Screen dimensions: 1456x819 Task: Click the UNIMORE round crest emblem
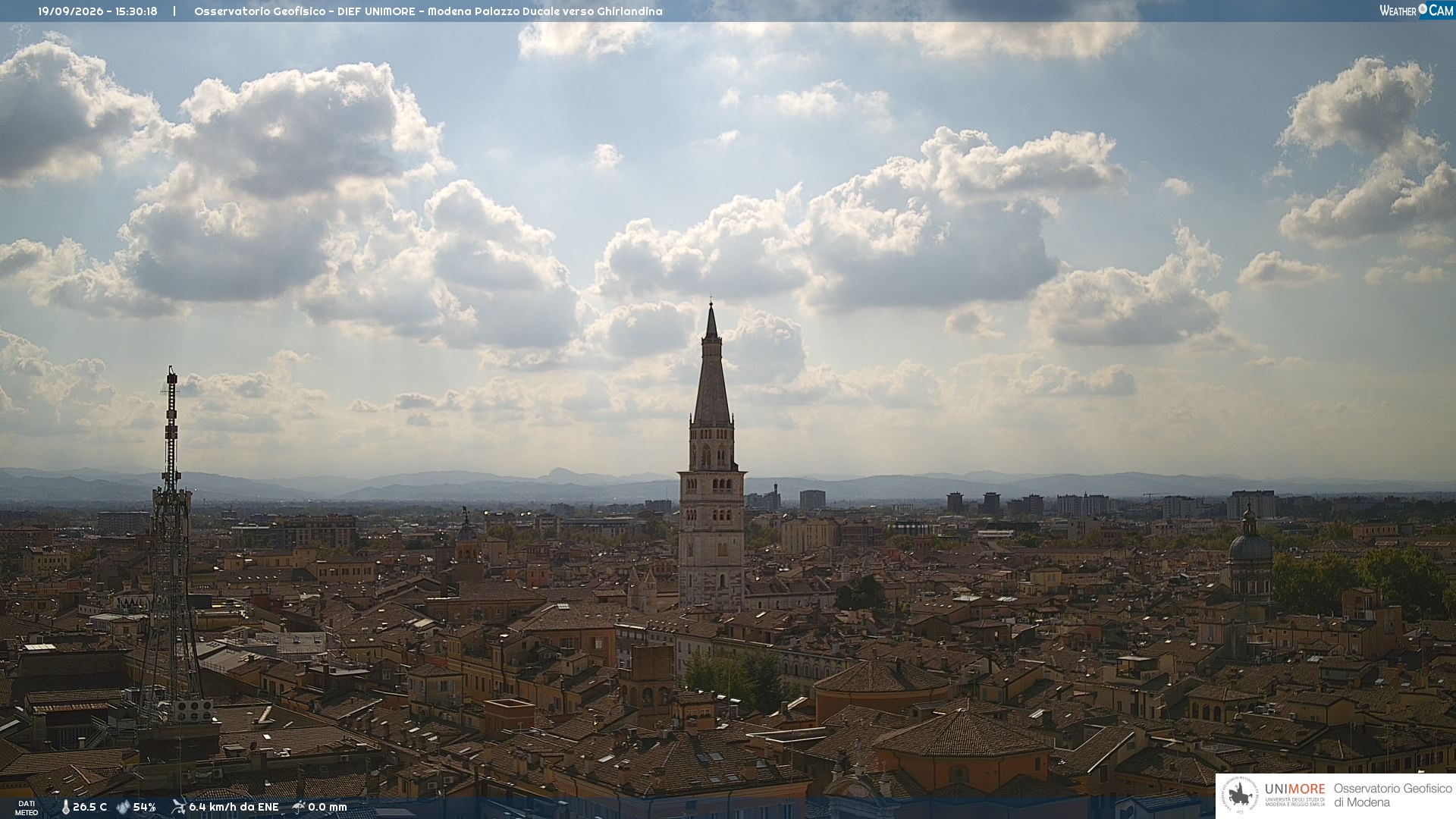click(x=1240, y=795)
